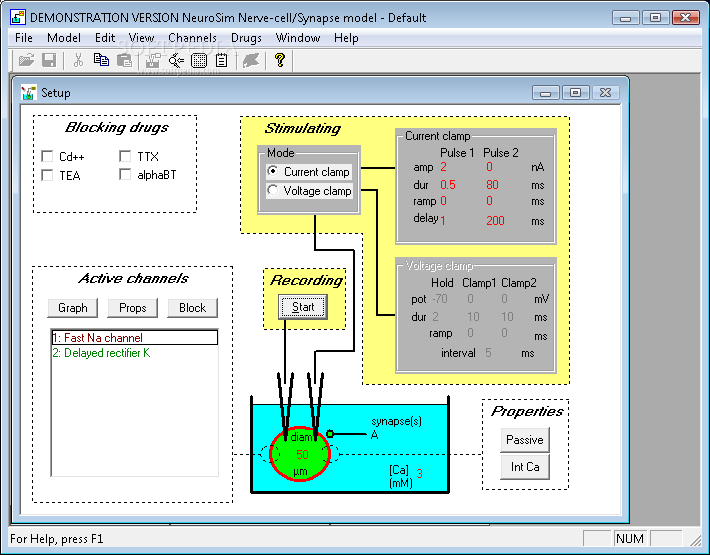Viewport: 710px width, 555px height.
Task: Click the yellow question mark Help icon
Action: click(x=280, y=60)
